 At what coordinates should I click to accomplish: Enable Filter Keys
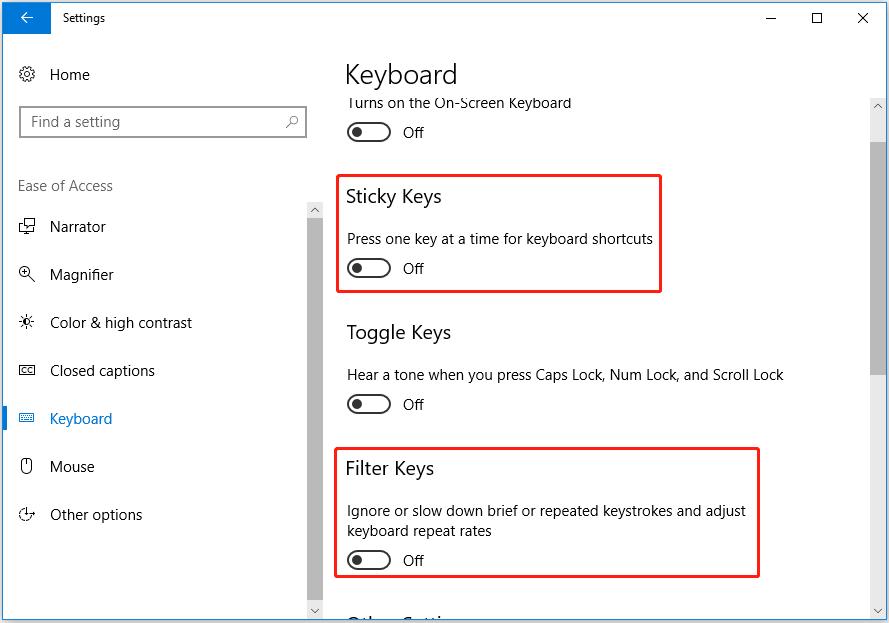pos(369,560)
